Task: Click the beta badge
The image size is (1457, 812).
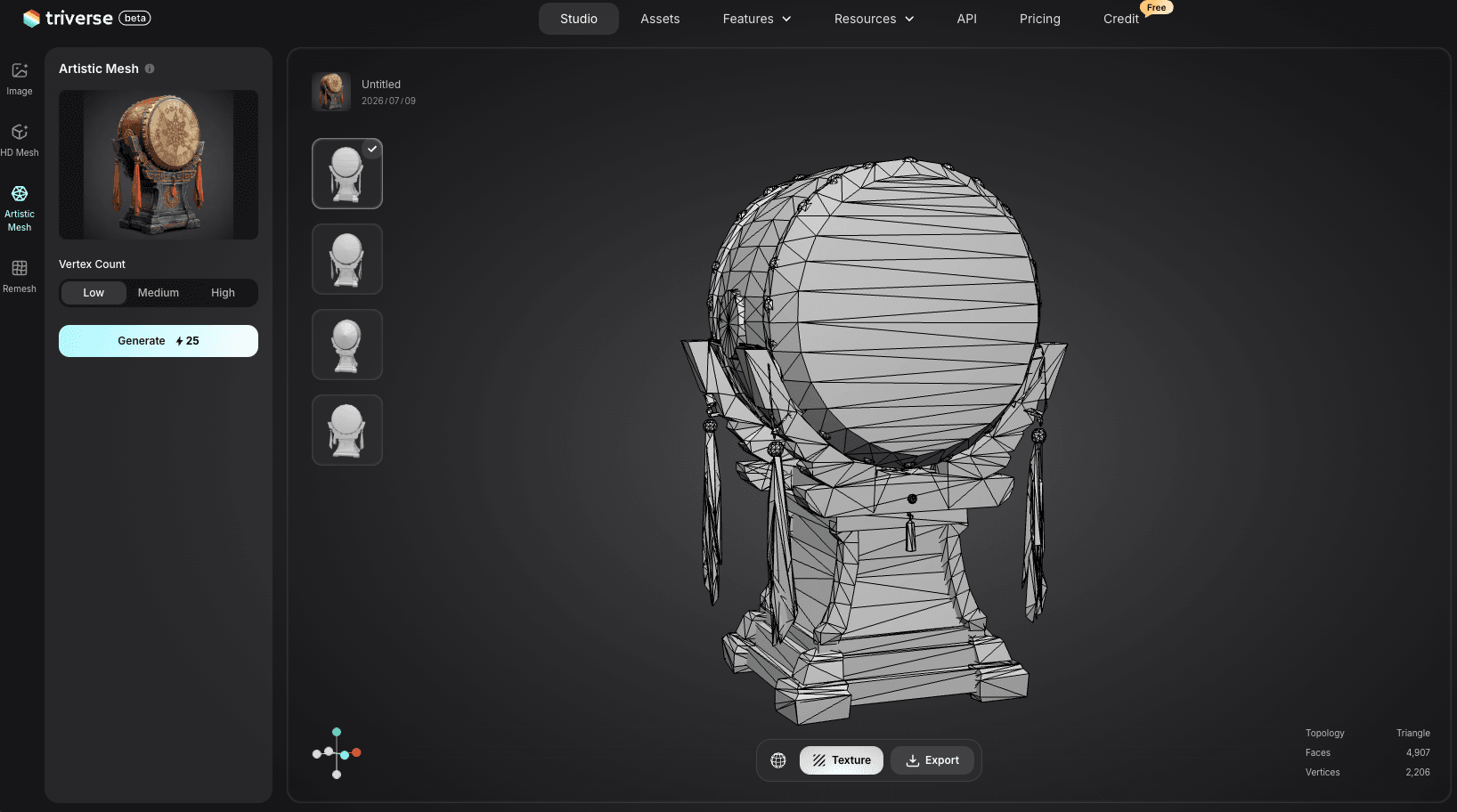Action: point(135,18)
